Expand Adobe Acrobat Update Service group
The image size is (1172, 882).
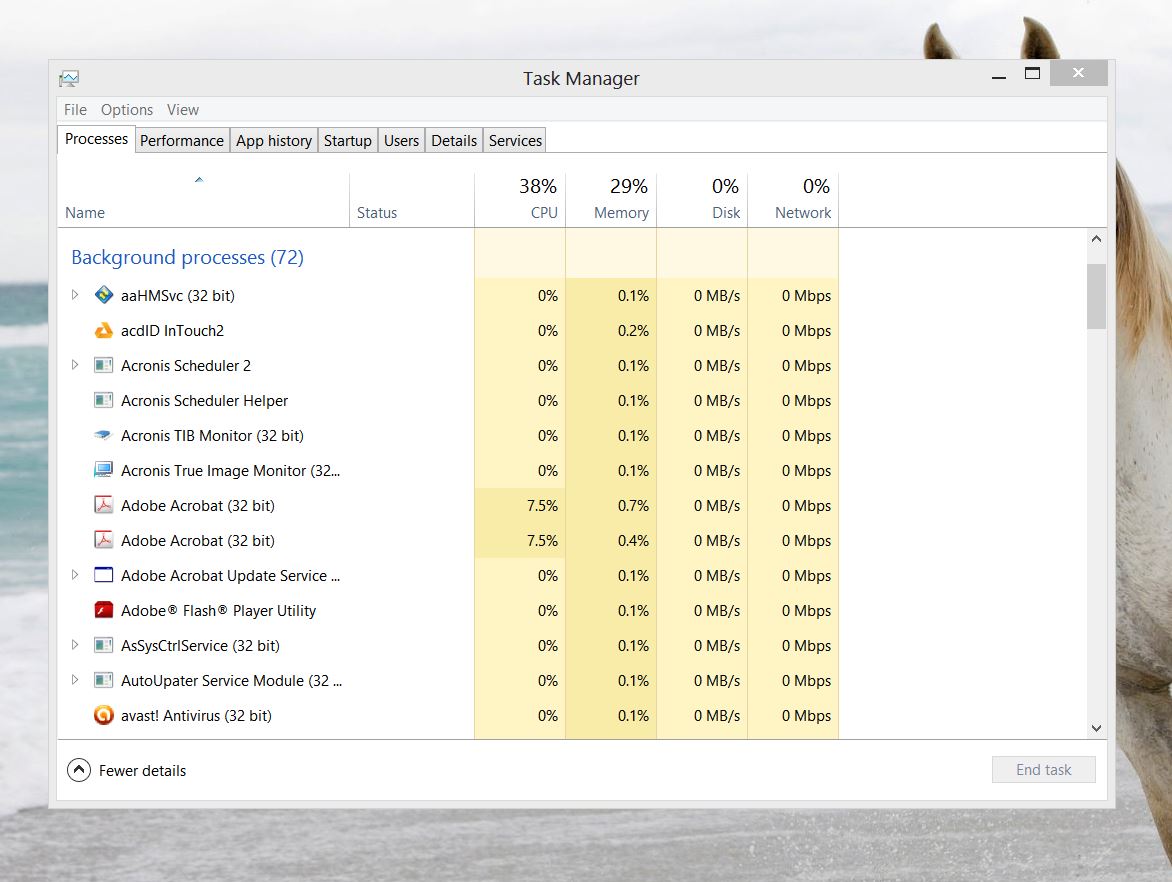point(75,576)
